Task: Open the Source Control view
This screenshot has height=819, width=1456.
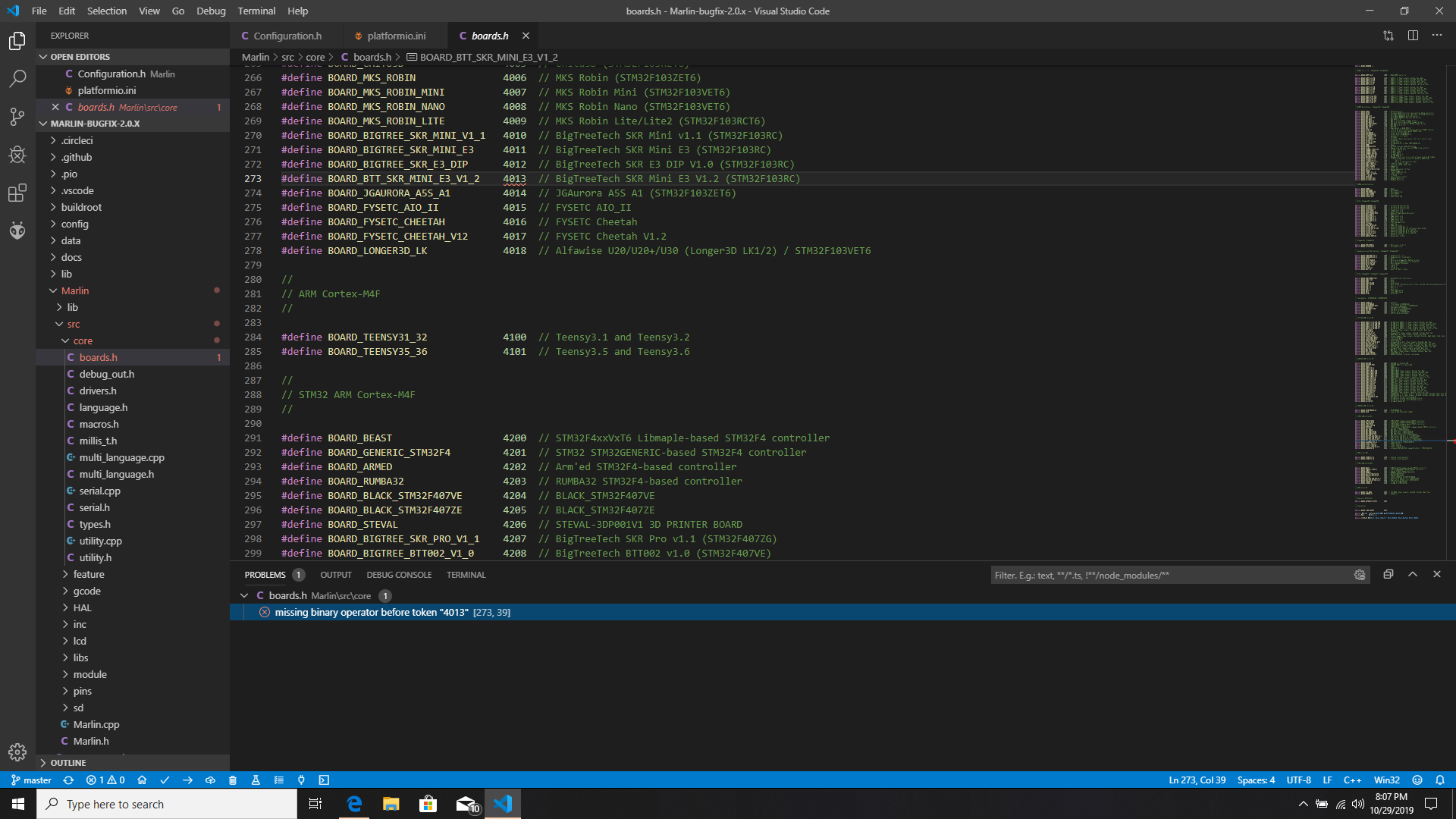Action: [x=17, y=117]
